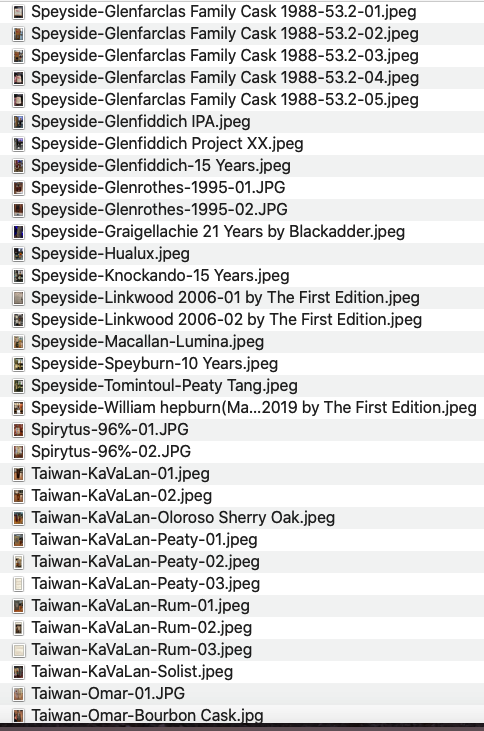Click the icon beside Speyside-Macallan-Lumina.jpeg
The width and height of the screenshot is (484, 731).
tap(18, 342)
